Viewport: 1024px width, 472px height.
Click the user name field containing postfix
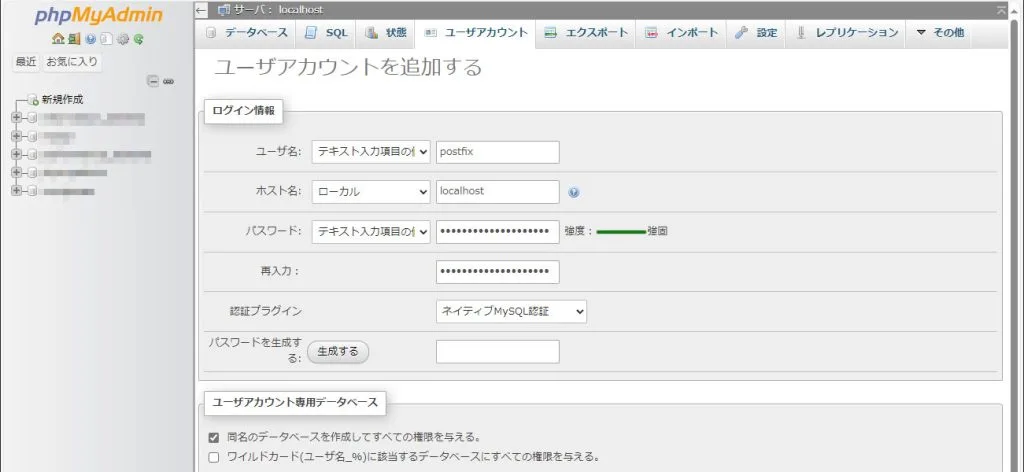coord(498,152)
